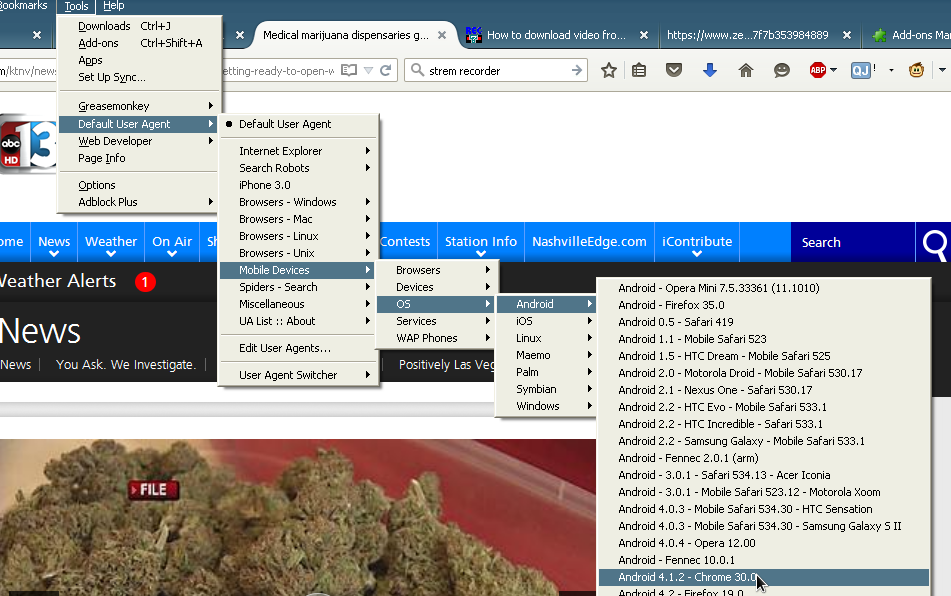Expand the News nav dropdown
Image resolution: width=951 pixels, height=596 pixels.
[54, 254]
